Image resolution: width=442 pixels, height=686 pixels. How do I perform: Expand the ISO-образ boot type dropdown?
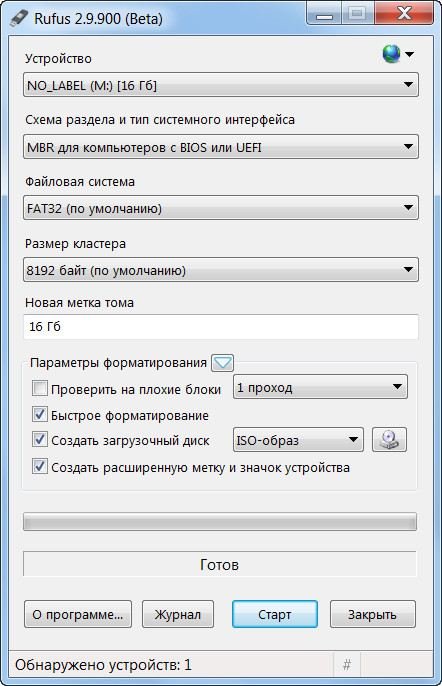[x=298, y=440]
